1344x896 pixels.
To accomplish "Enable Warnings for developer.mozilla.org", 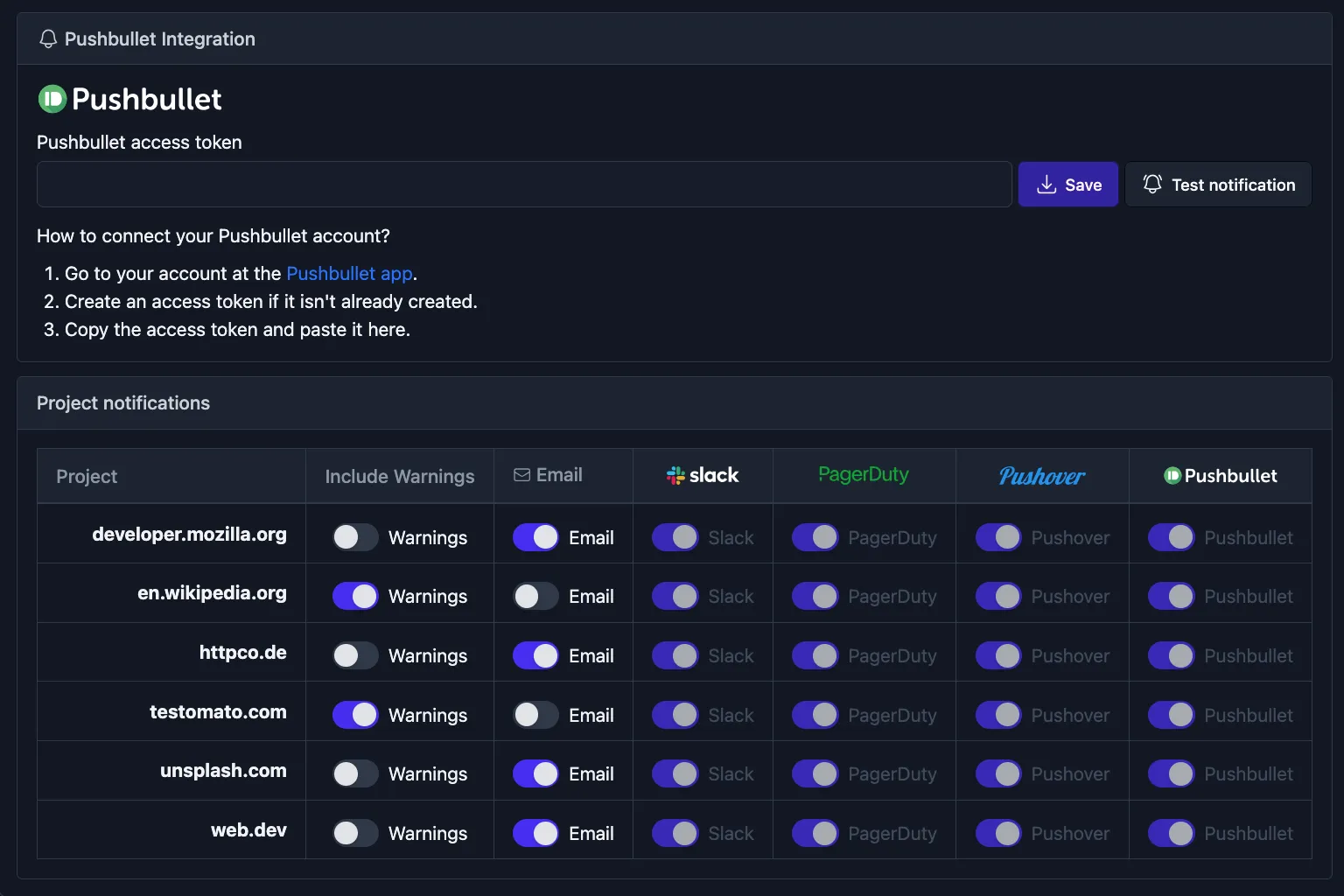I will click(x=354, y=537).
